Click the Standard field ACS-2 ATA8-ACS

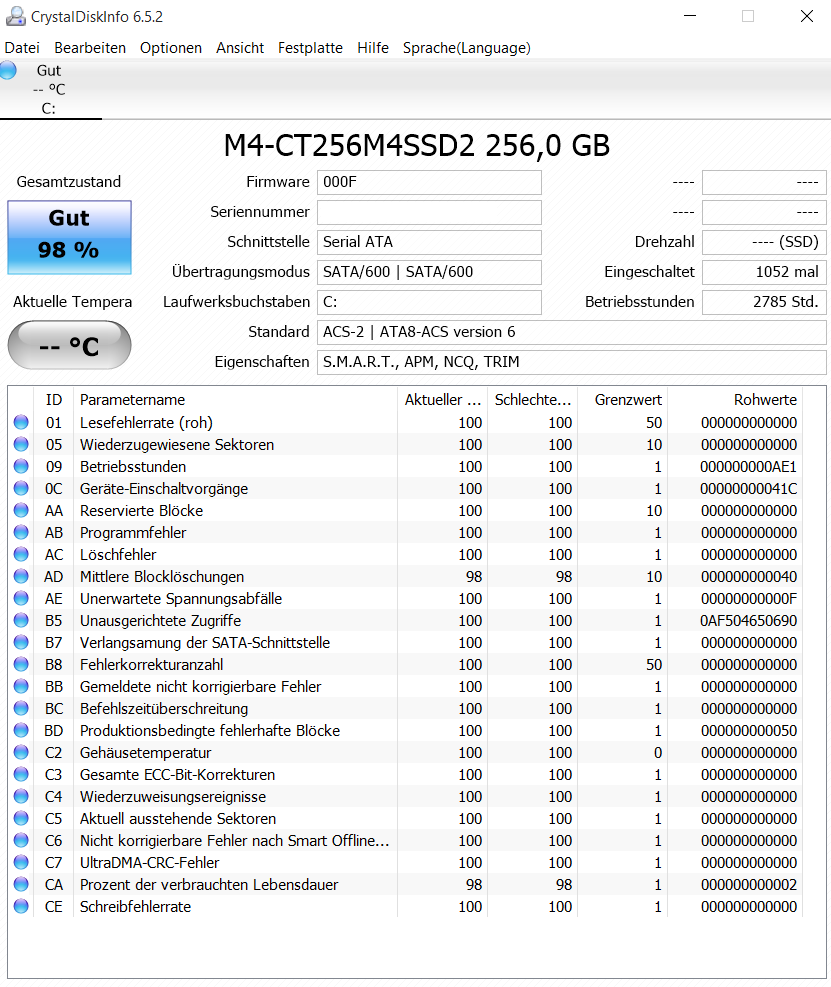[572, 332]
